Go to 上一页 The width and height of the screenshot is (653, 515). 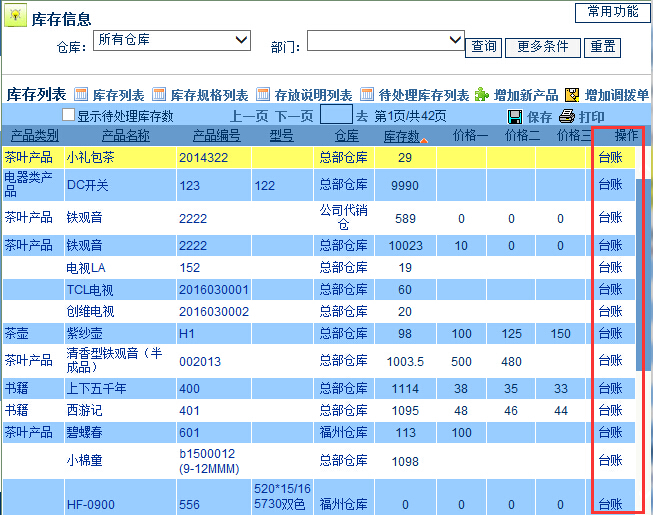pyautogui.click(x=249, y=116)
